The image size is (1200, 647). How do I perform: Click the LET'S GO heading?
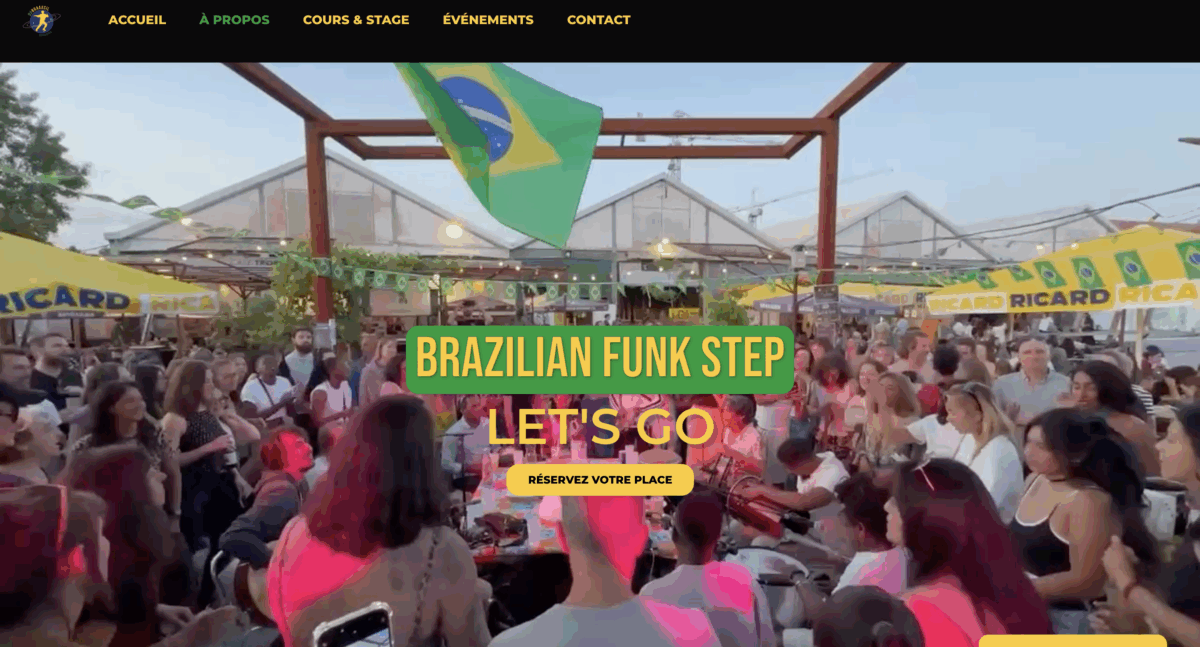(600, 427)
